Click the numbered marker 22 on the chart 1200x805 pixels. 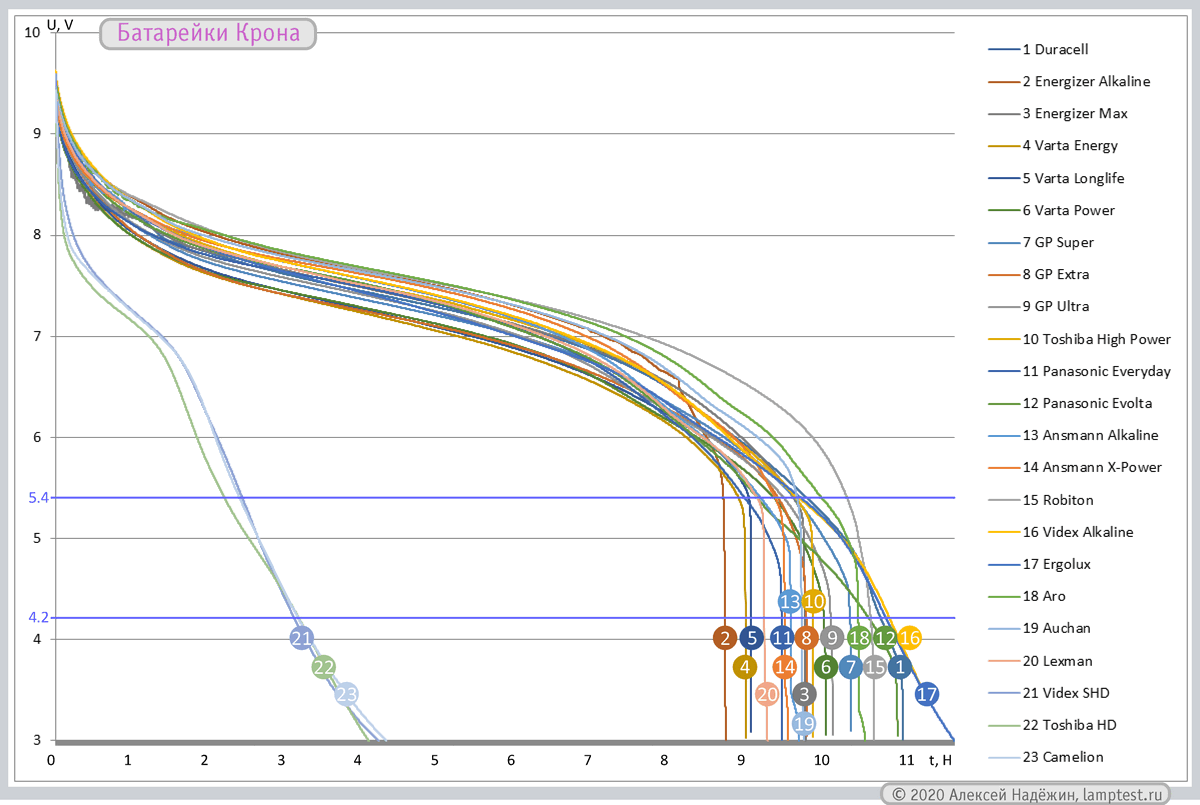pyautogui.click(x=323, y=667)
